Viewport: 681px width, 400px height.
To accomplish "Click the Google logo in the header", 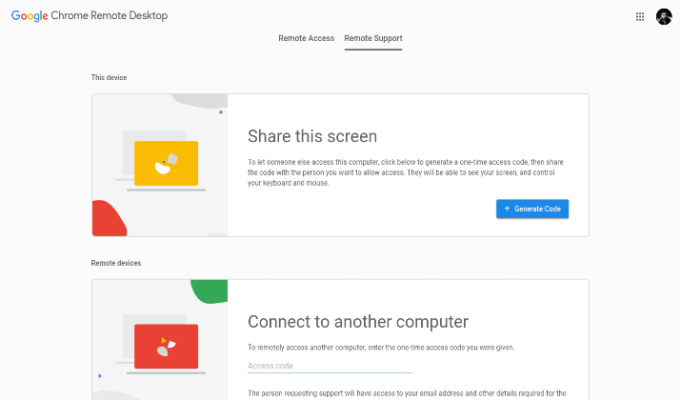I will tap(30, 16).
